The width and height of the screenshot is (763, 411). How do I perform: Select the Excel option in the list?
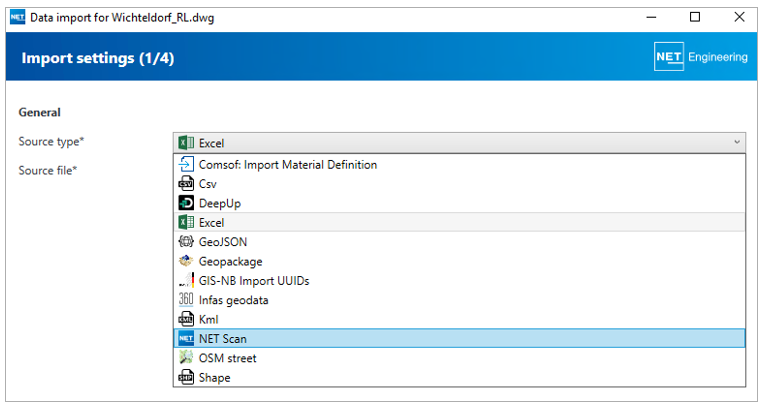(459, 222)
